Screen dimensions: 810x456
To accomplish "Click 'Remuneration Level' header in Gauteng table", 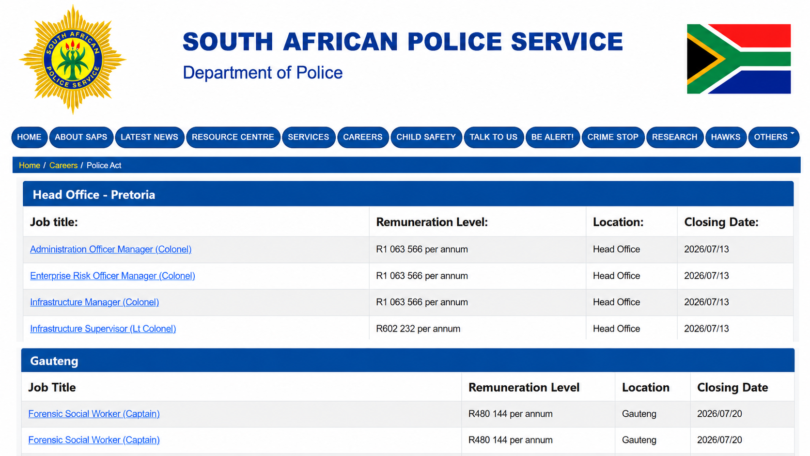I will pos(524,387).
